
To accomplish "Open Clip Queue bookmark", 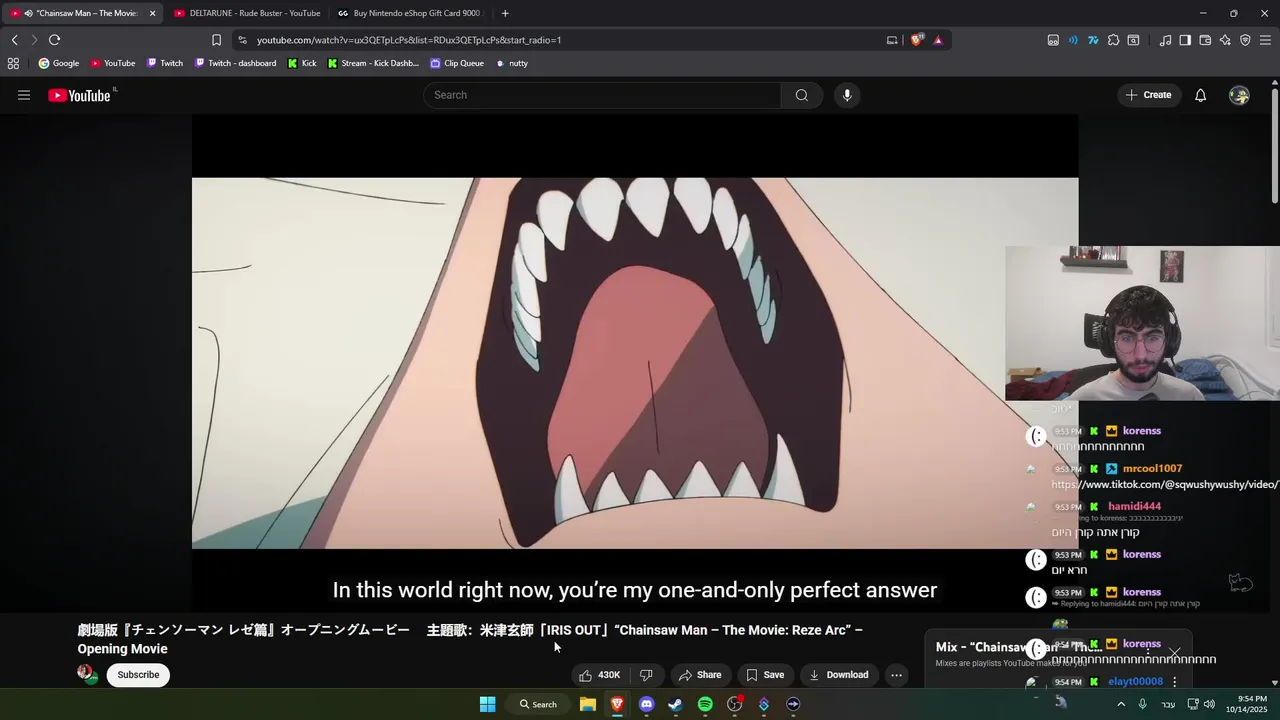I will click(457, 63).
